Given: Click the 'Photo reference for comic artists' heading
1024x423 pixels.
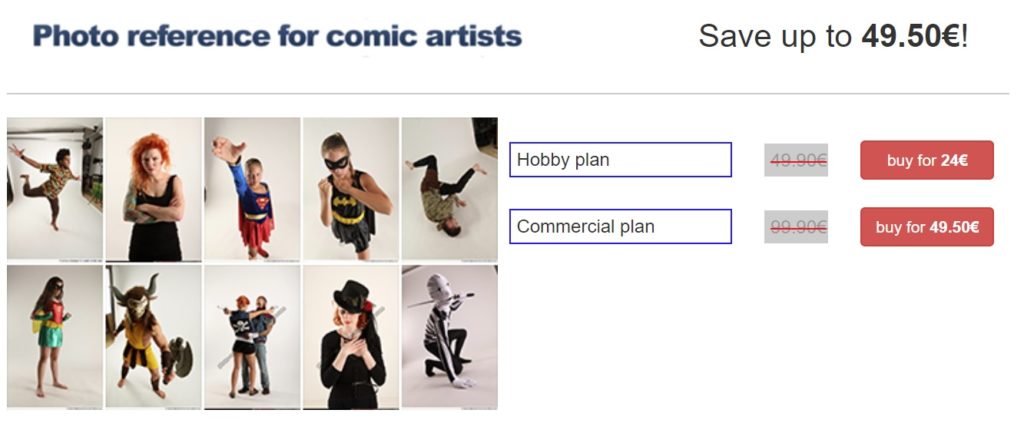Looking at the screenshot, I should [x=278, y=36].
